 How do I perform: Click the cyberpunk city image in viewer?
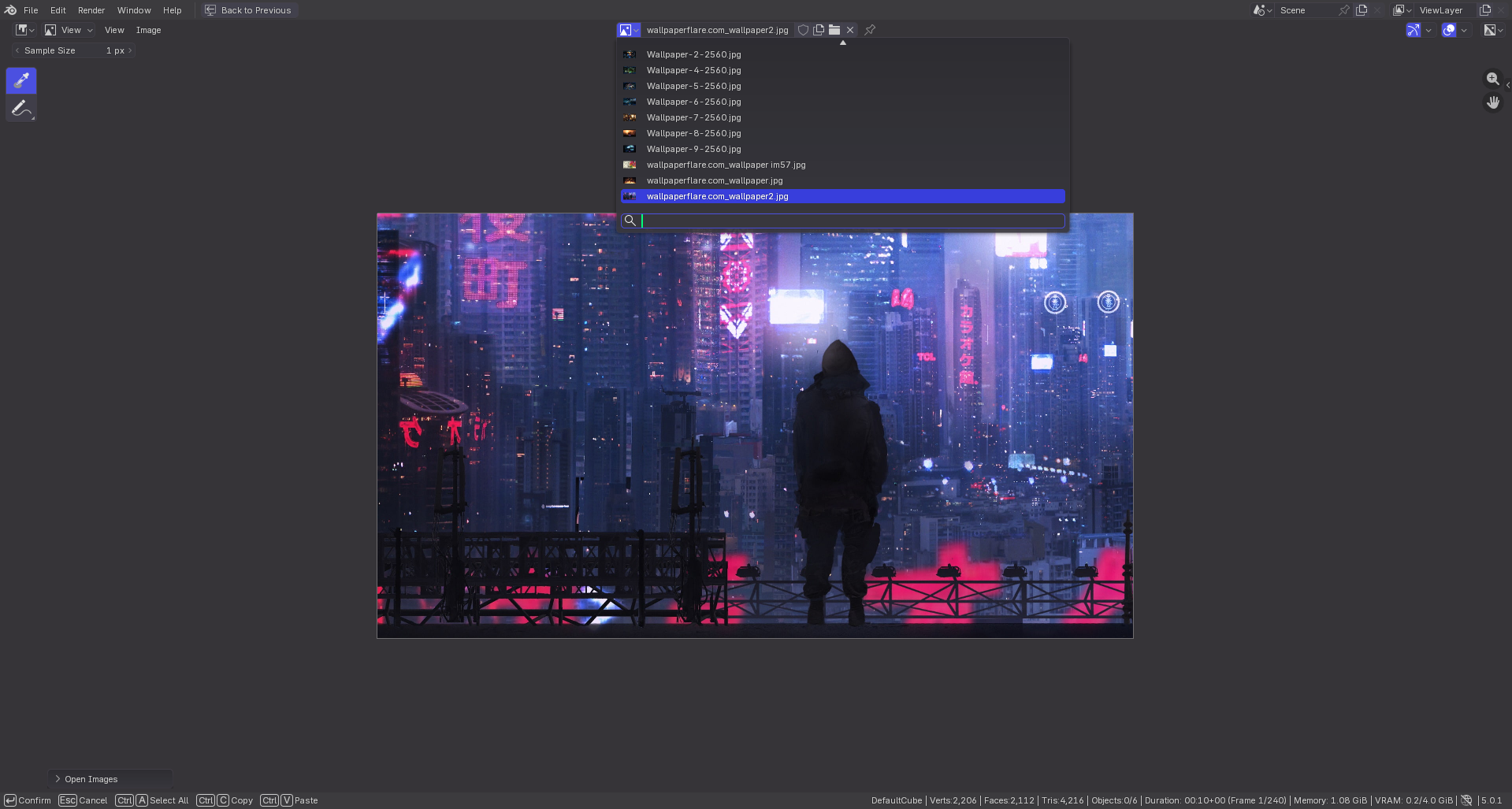tap(755, 425)
